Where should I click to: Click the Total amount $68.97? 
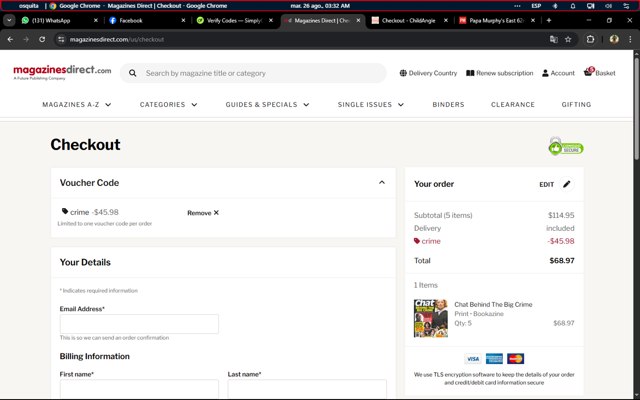562,260
